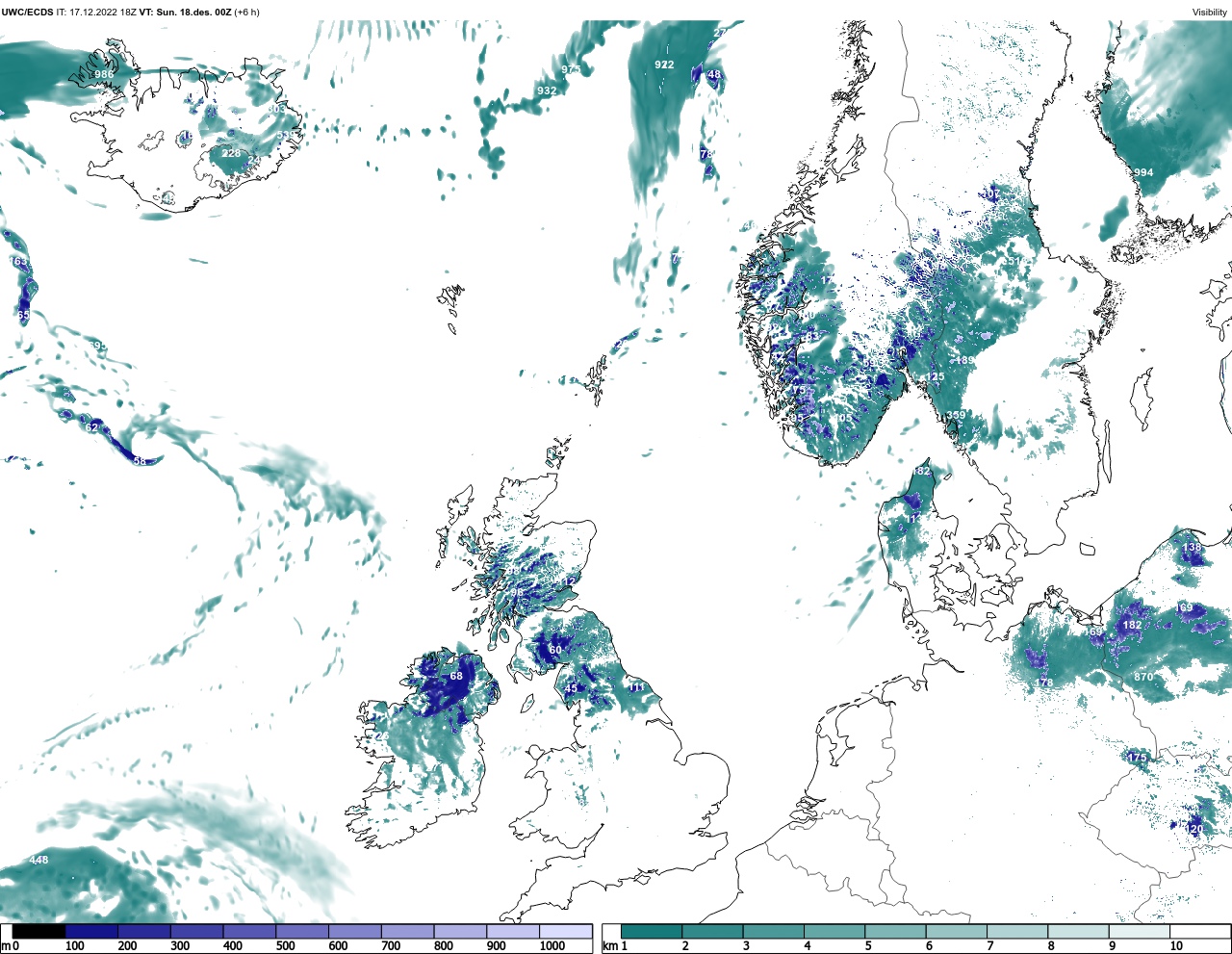The width and height of the screenshot is (1232, 954).
Task: Click the '189' value over southern Sweden
Action: pos(964,360)
